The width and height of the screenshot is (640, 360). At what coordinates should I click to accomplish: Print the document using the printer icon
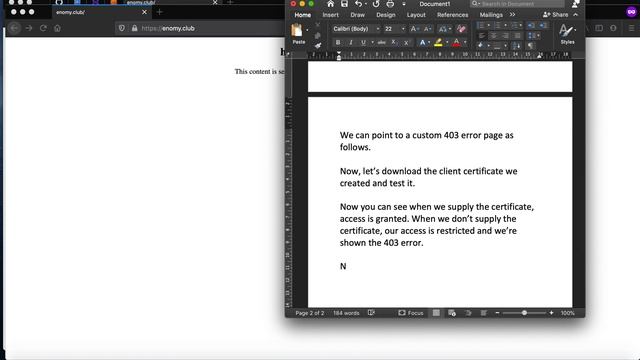tap(390, 4)
